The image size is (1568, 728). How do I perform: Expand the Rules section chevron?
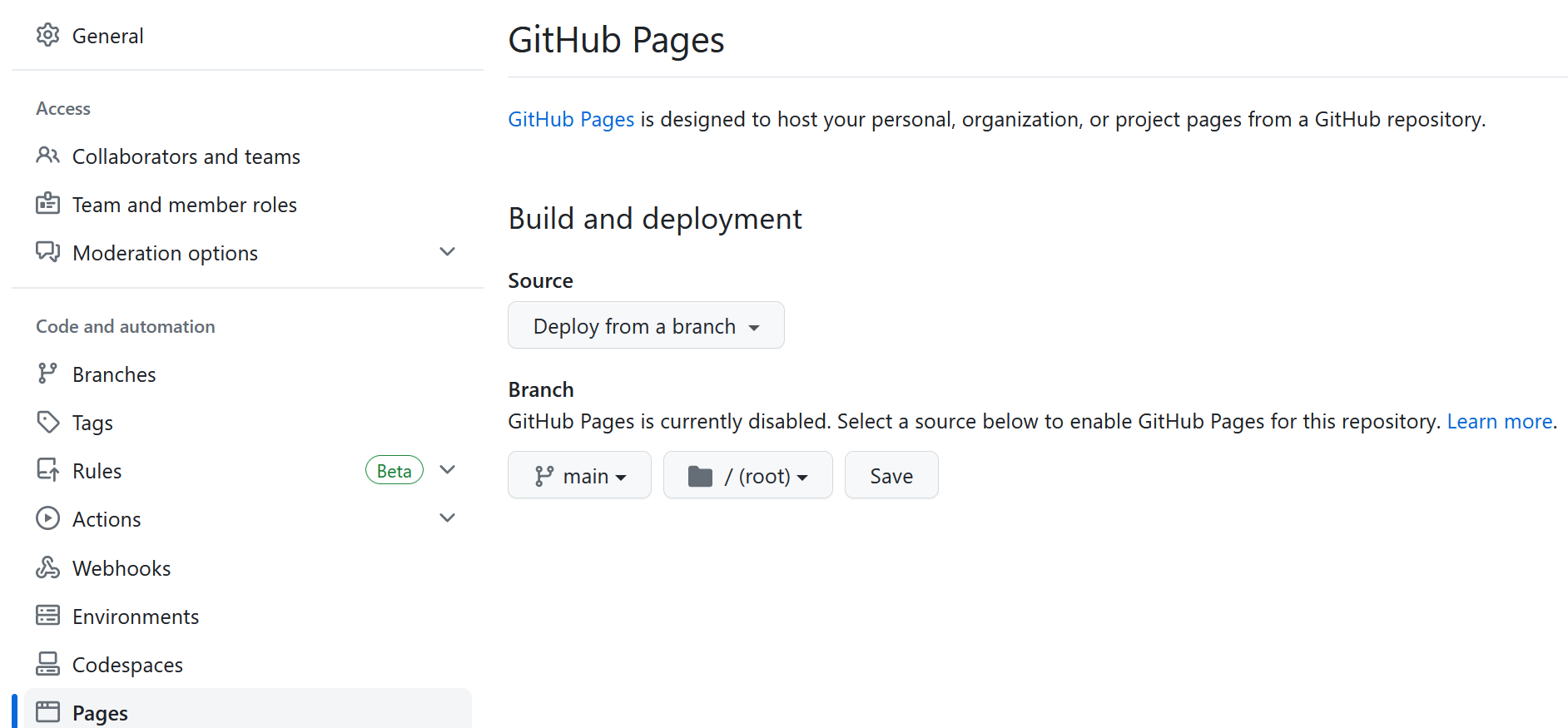tap(447, 469)
